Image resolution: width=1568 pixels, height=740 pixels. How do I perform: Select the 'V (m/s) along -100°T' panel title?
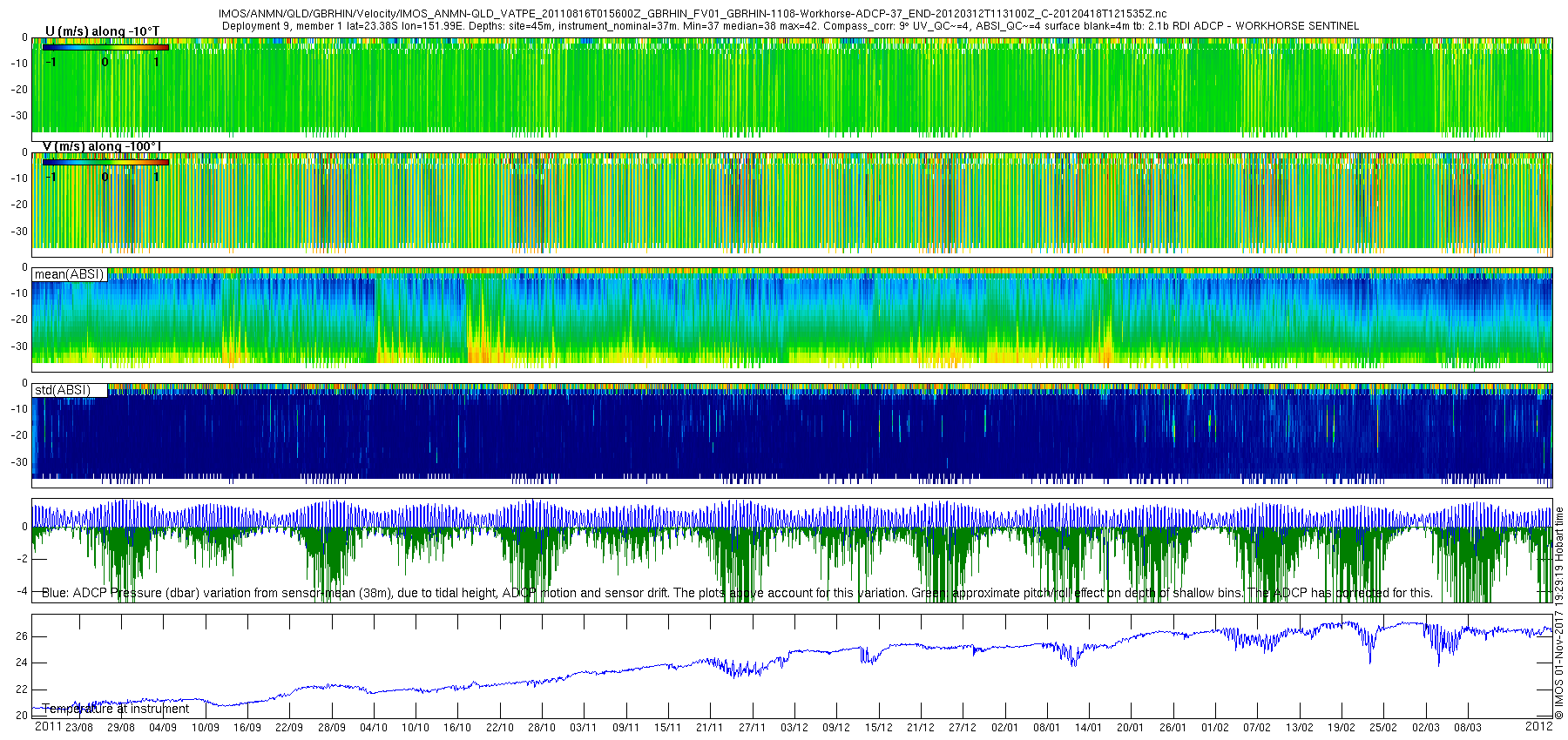(x=103, y=146)
